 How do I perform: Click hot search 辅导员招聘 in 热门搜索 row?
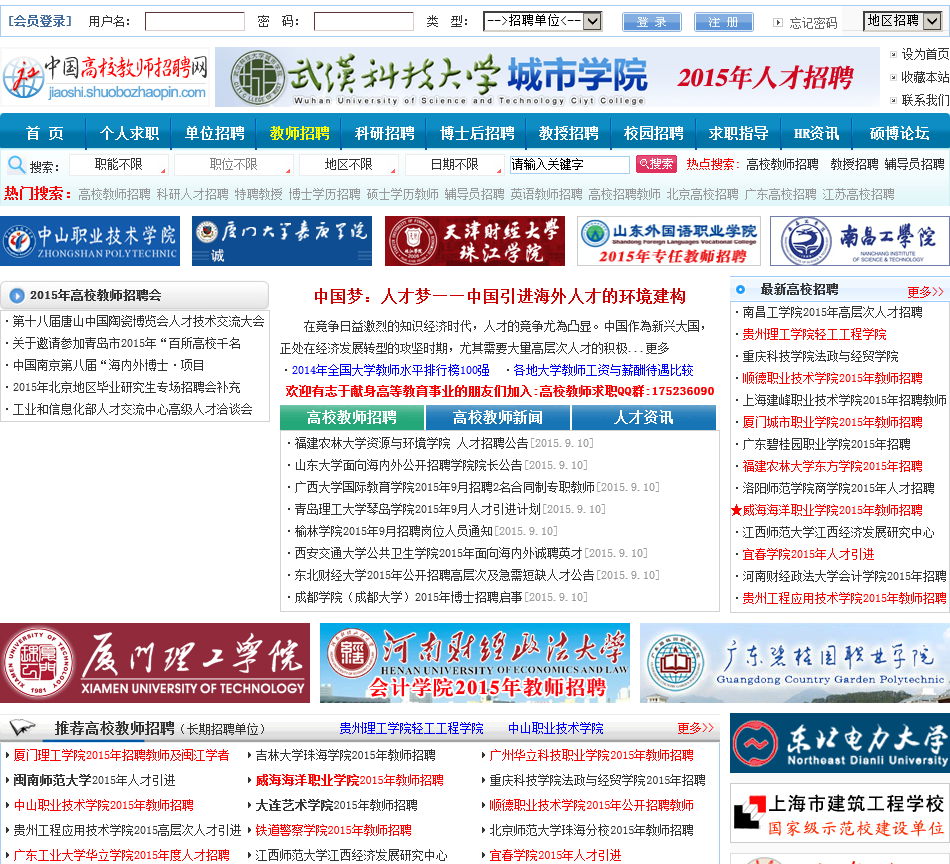[x=474, y=194]
